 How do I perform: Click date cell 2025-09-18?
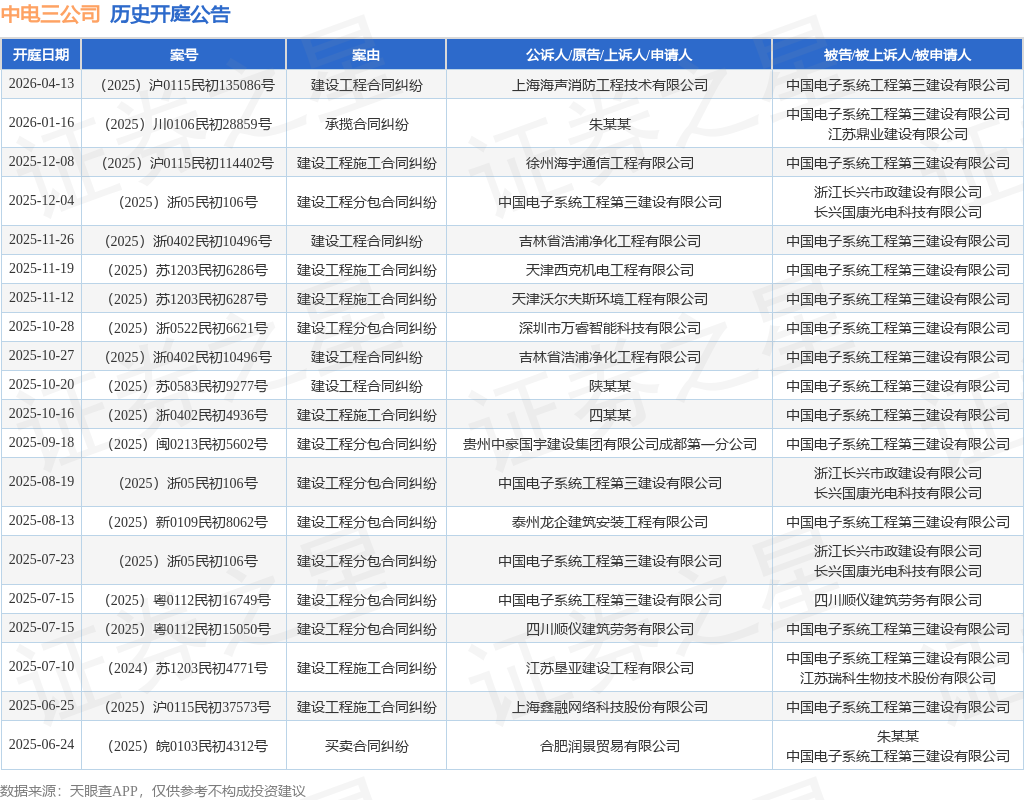tap(41, 443)
